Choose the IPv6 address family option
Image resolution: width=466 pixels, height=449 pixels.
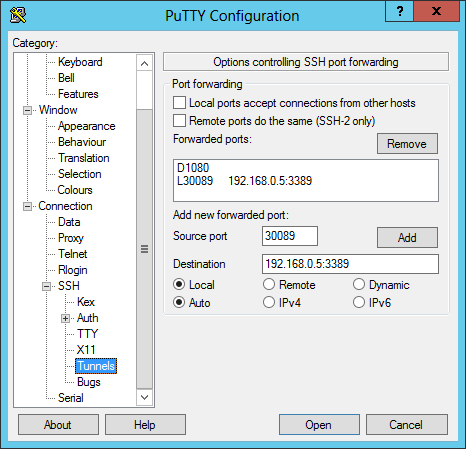click(x=359, y=302)
